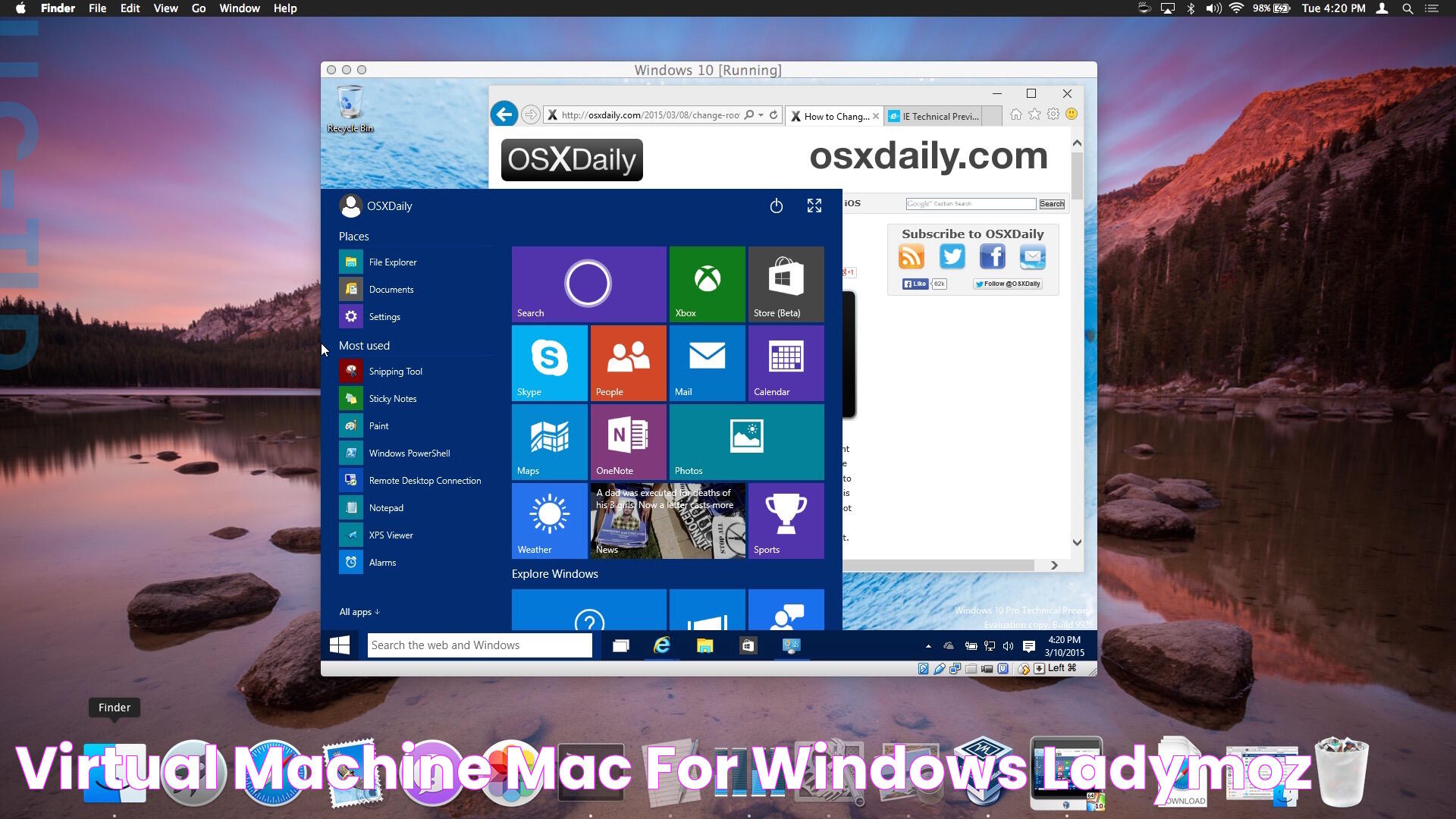Screen dimensions: 1456x819
Task: Open Mail tile in Start menu
Action: pyautogui.click(x=706, y=362)
